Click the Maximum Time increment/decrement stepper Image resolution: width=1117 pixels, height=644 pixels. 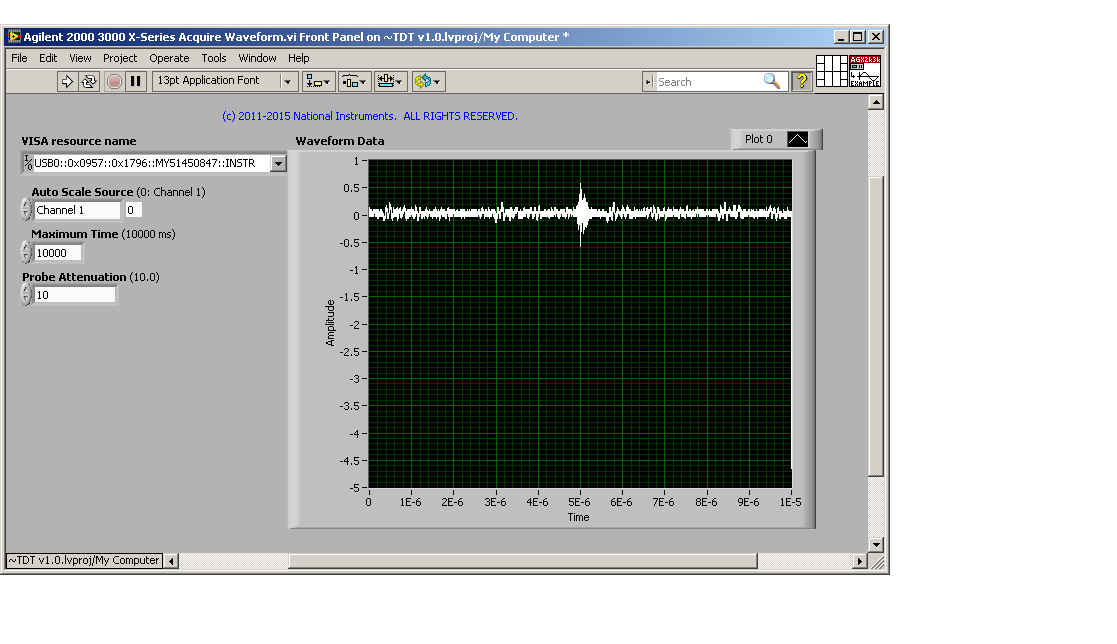pos(26,252)
